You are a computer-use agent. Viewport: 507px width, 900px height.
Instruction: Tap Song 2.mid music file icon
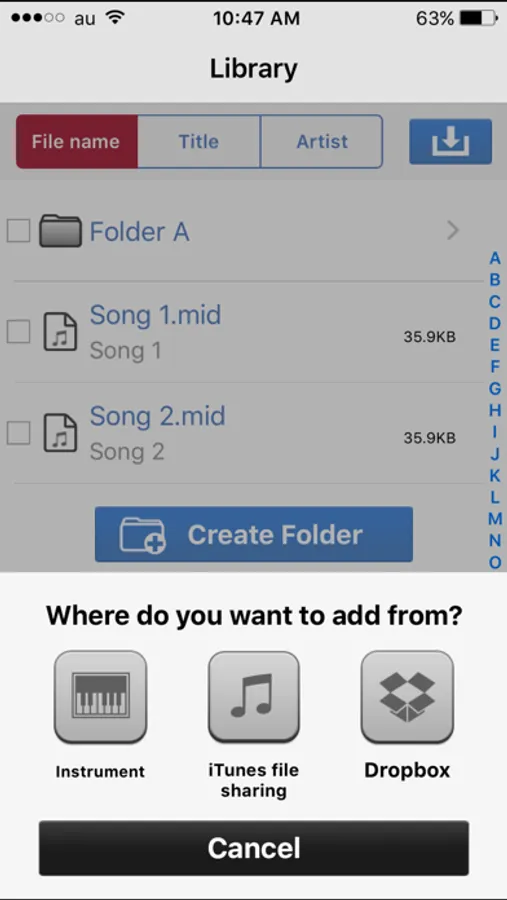(x=60, y=433)
